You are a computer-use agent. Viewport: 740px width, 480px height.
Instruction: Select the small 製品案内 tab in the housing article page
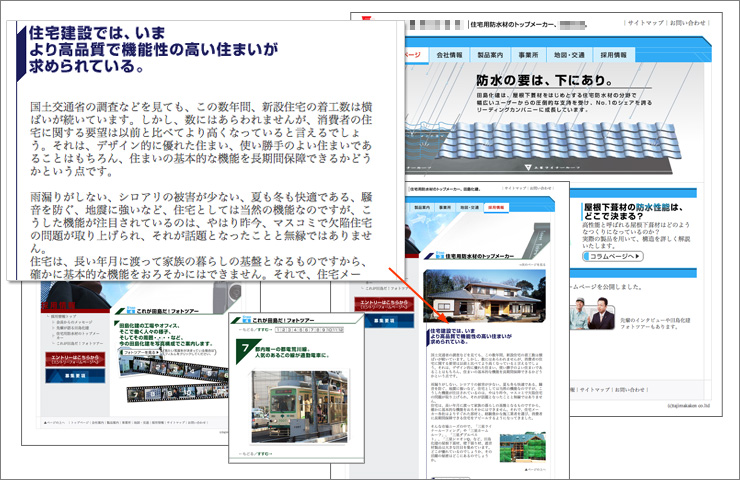pos(422,207)
